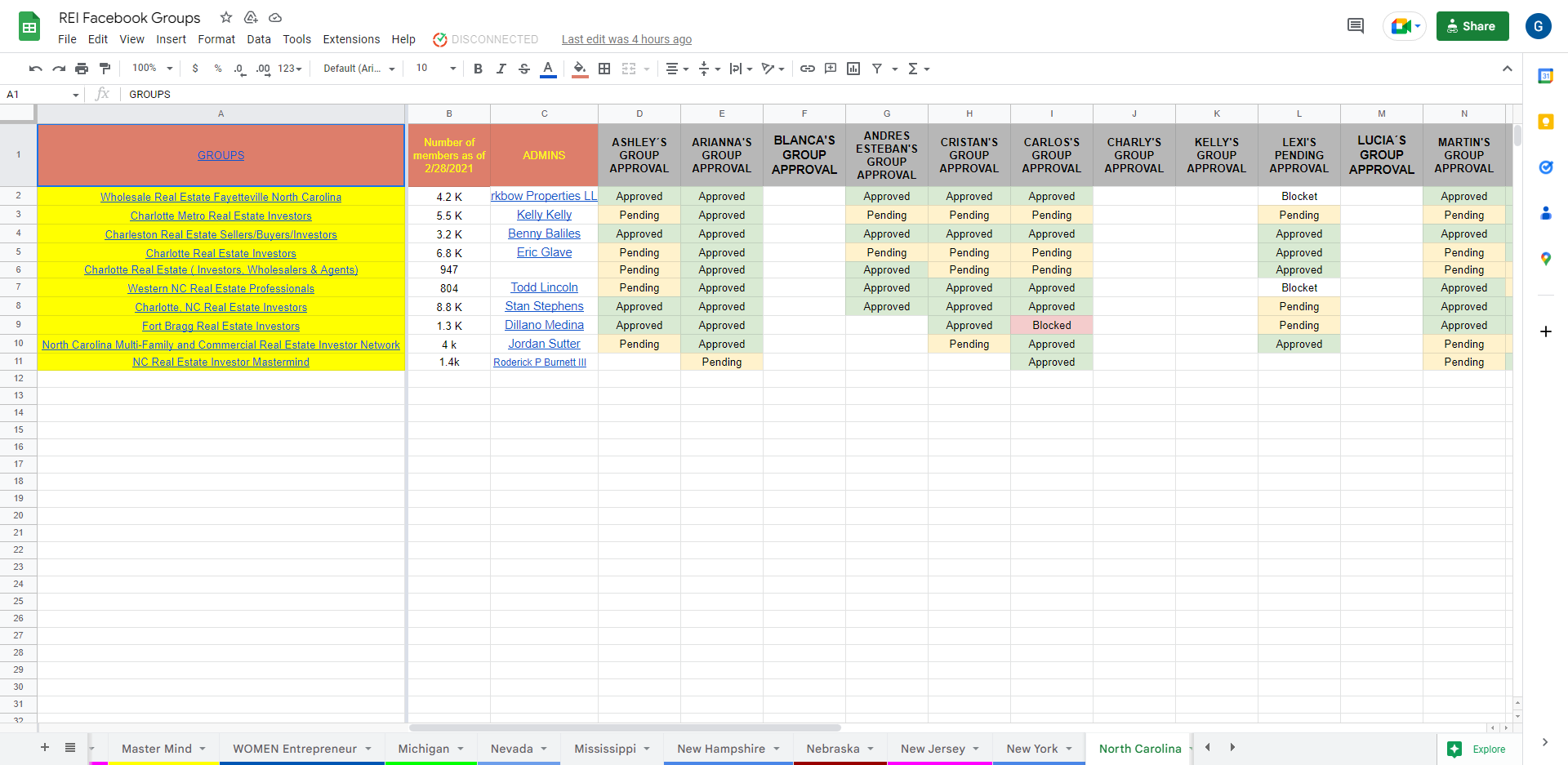The image size is (1568, 765).
Task: Open Google Calendar side panel
Action: pos(1545,76)
